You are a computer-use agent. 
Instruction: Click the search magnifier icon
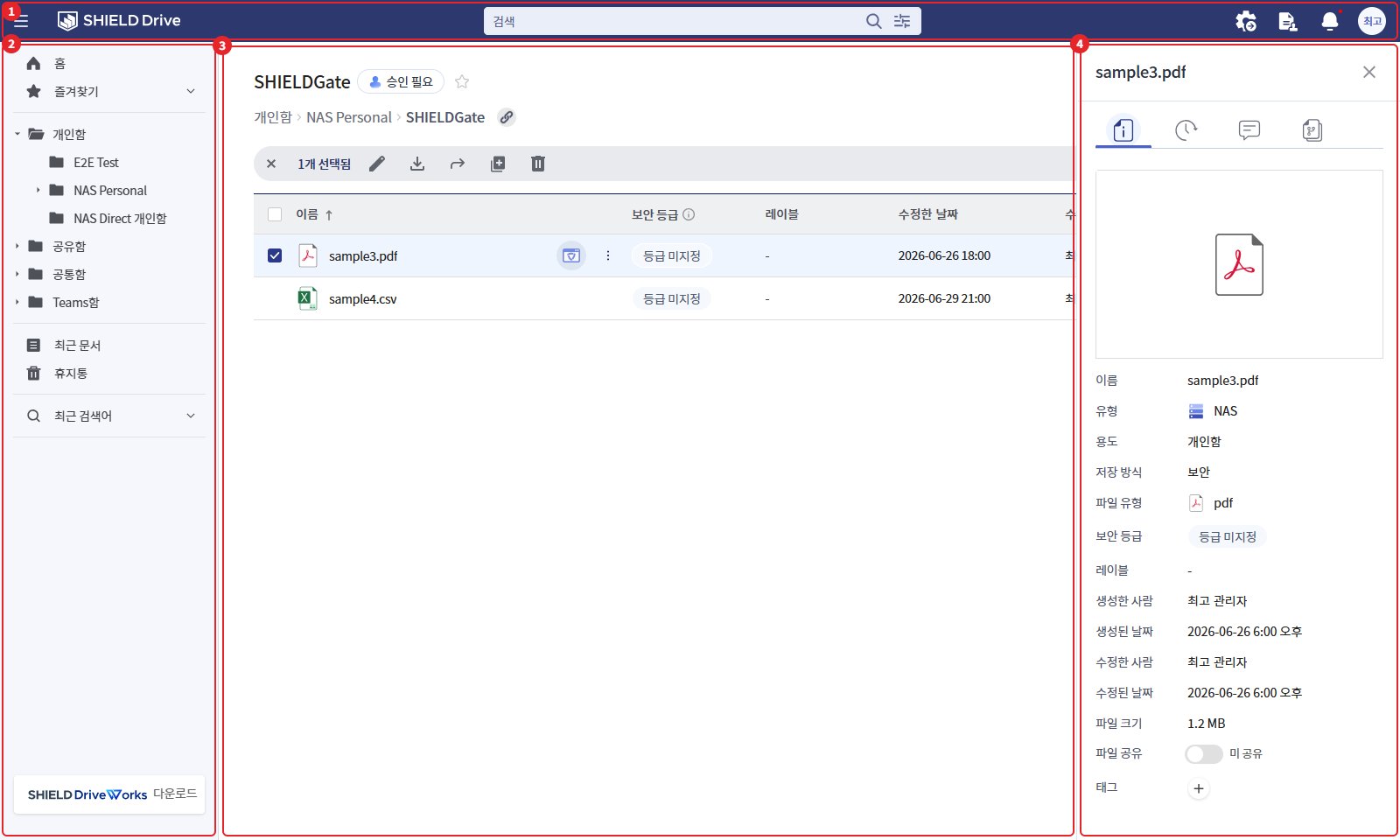(873, 21)
